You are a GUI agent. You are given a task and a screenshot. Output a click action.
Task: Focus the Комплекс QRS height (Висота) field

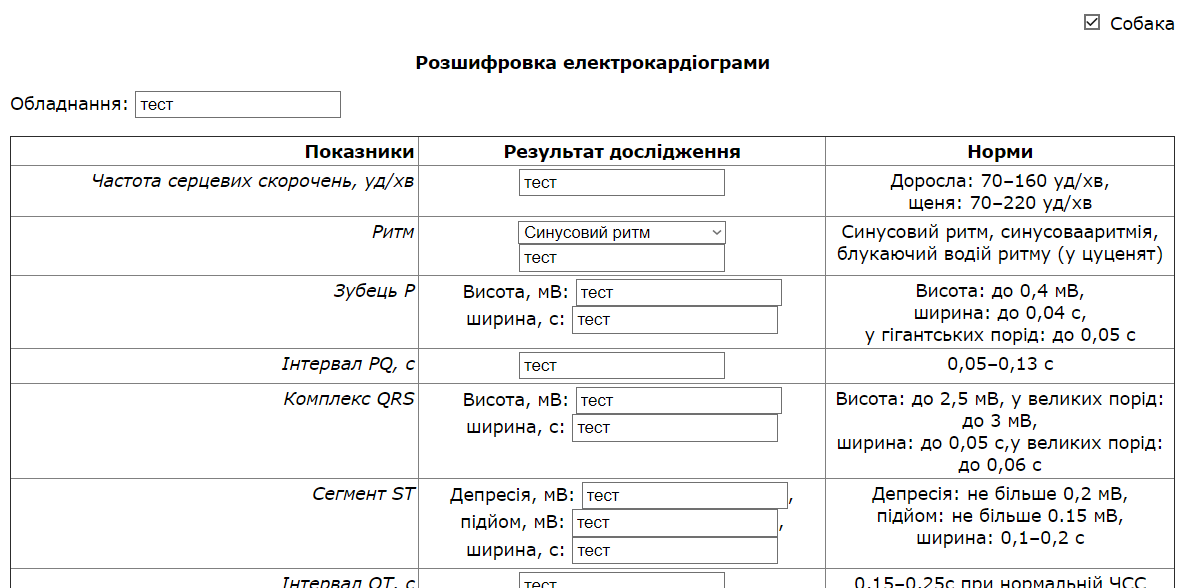tap(678, 400)
